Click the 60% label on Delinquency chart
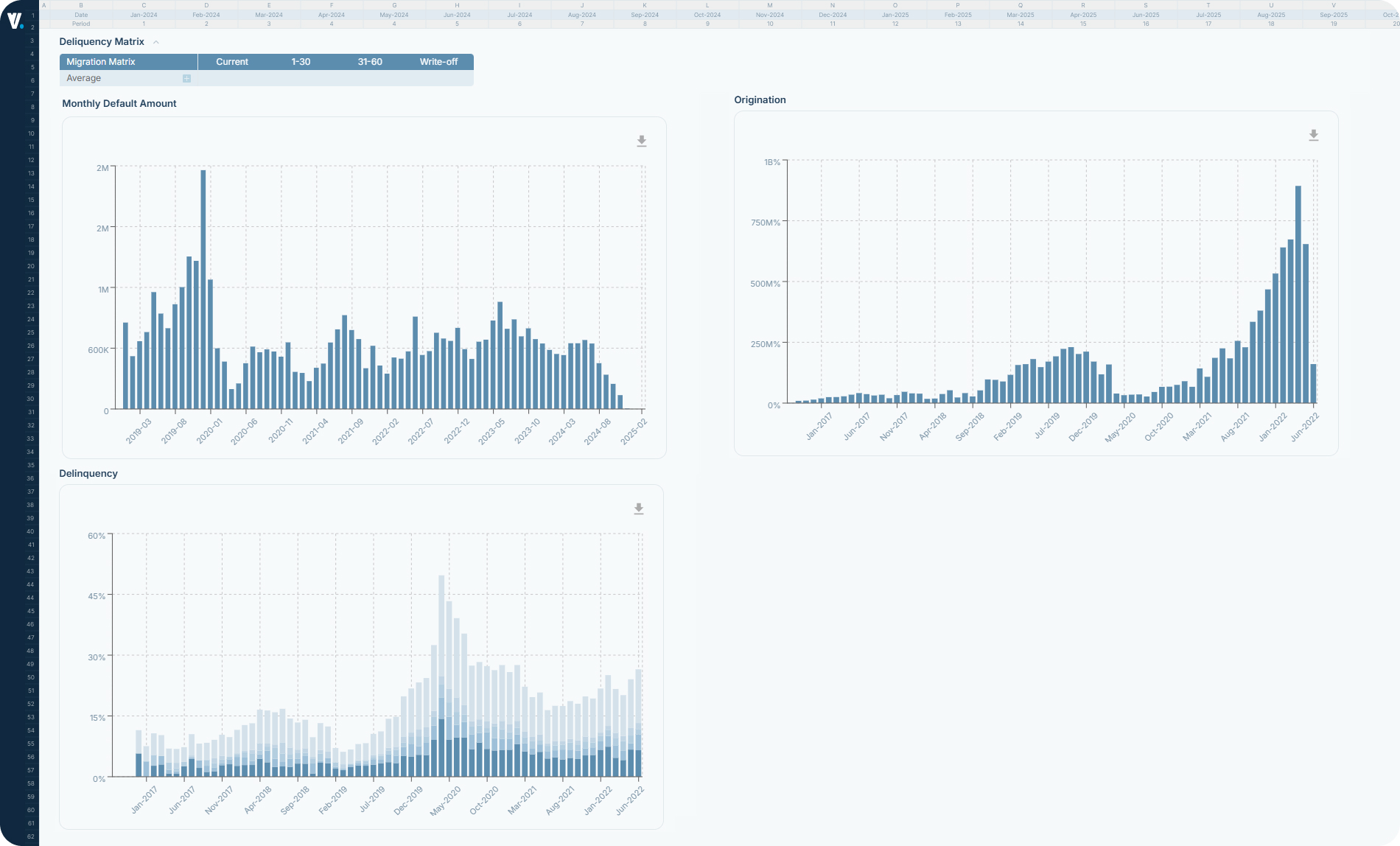This screenshot has height=846, width=1400. point(97,536)
